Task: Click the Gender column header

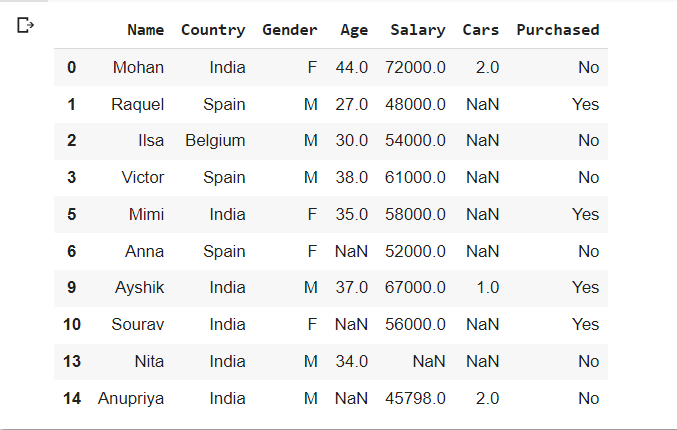Action: [290, 30]
